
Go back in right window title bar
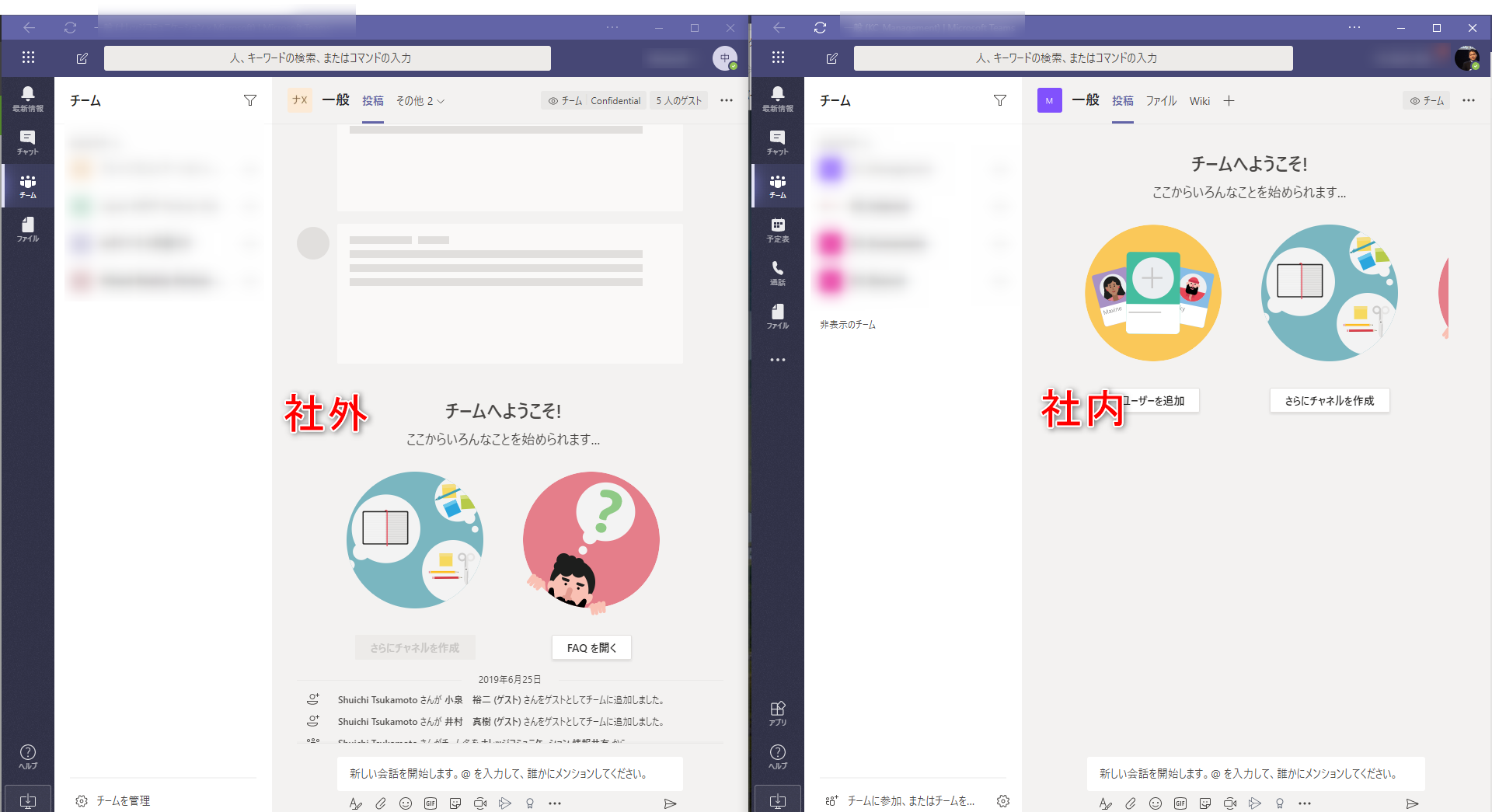coord(779,27)
